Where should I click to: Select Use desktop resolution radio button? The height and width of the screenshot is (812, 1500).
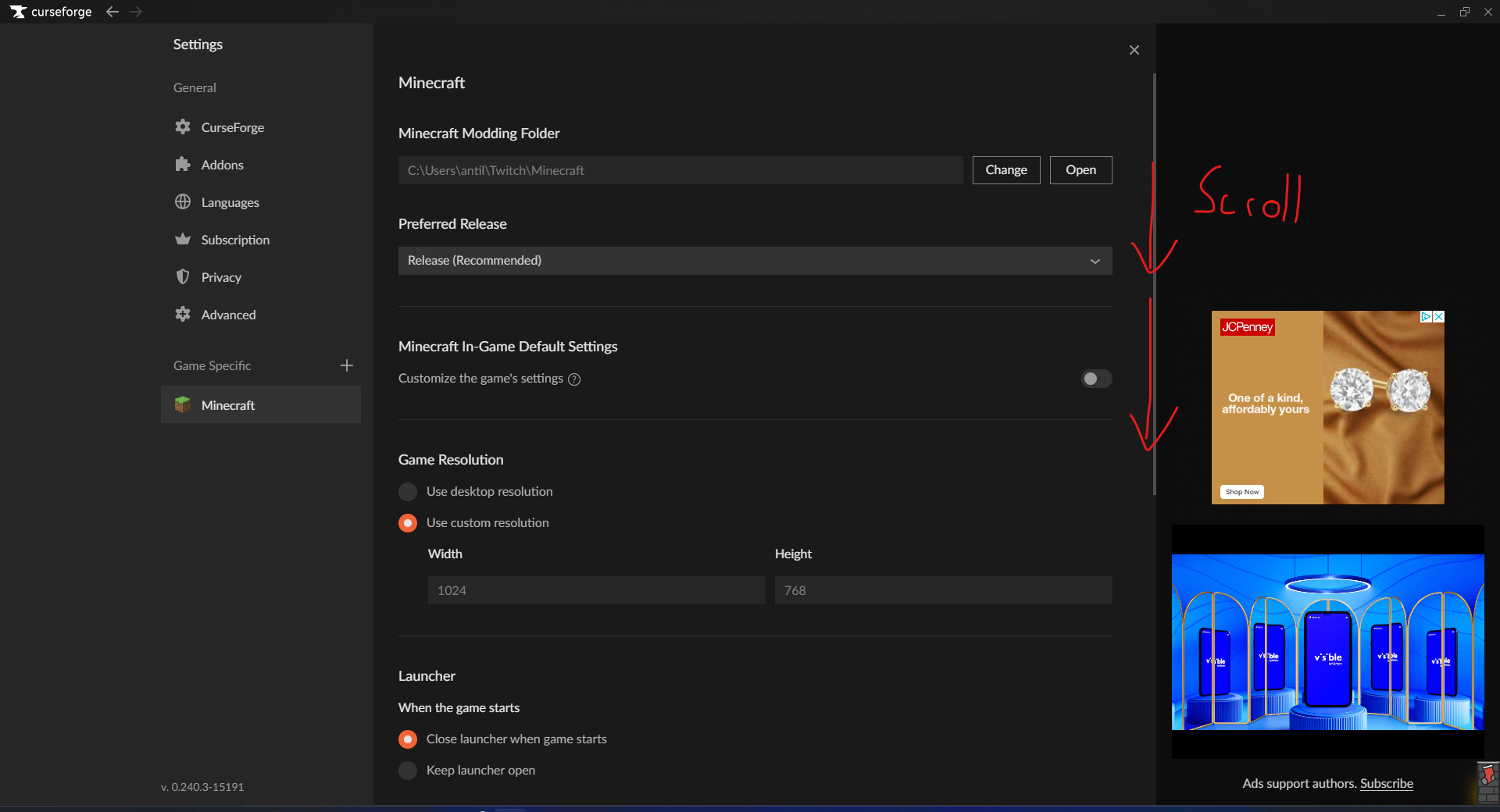408,492
